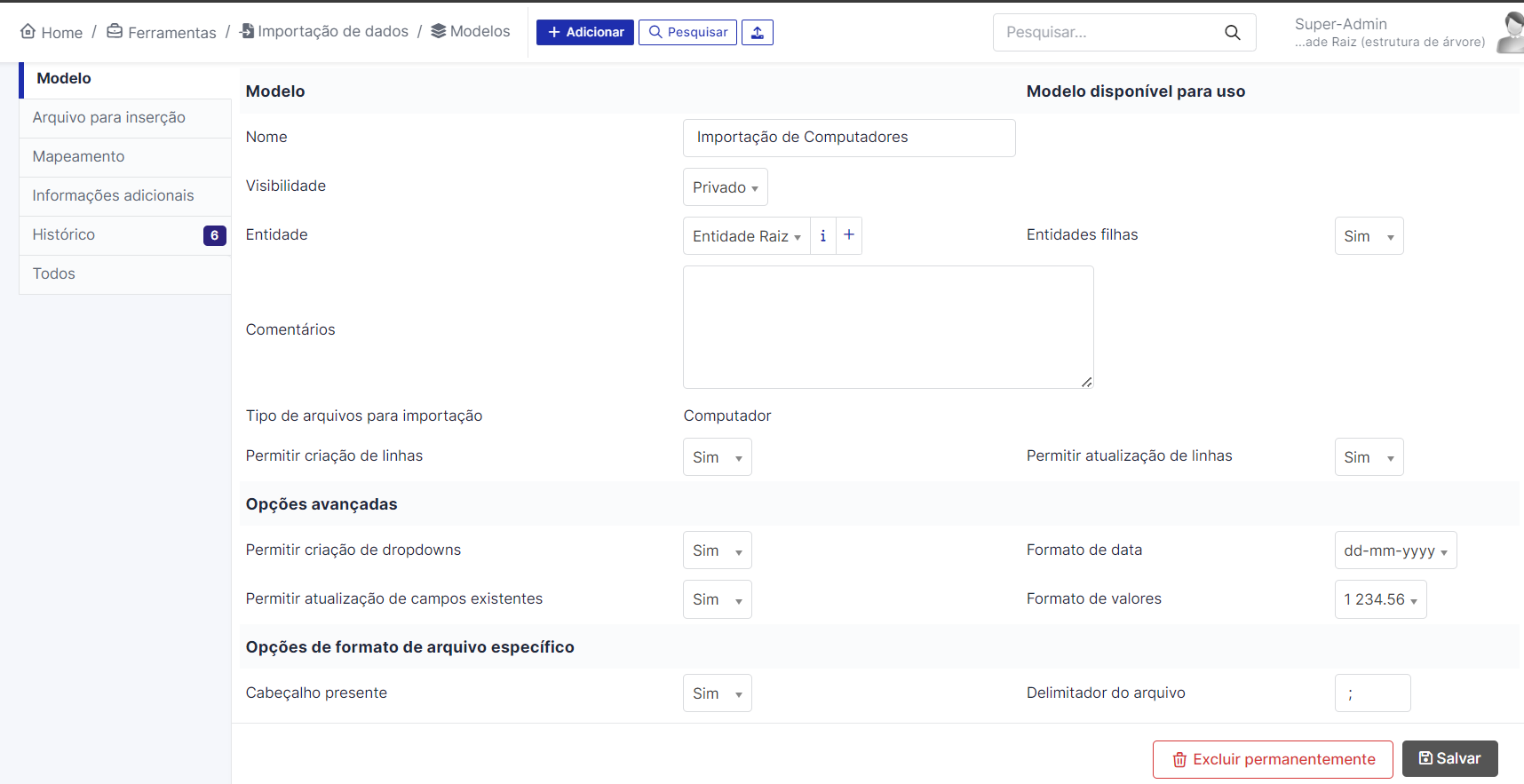
Task: Click Opções de formato de arquivo específico header
Action: tap(410, 647)
